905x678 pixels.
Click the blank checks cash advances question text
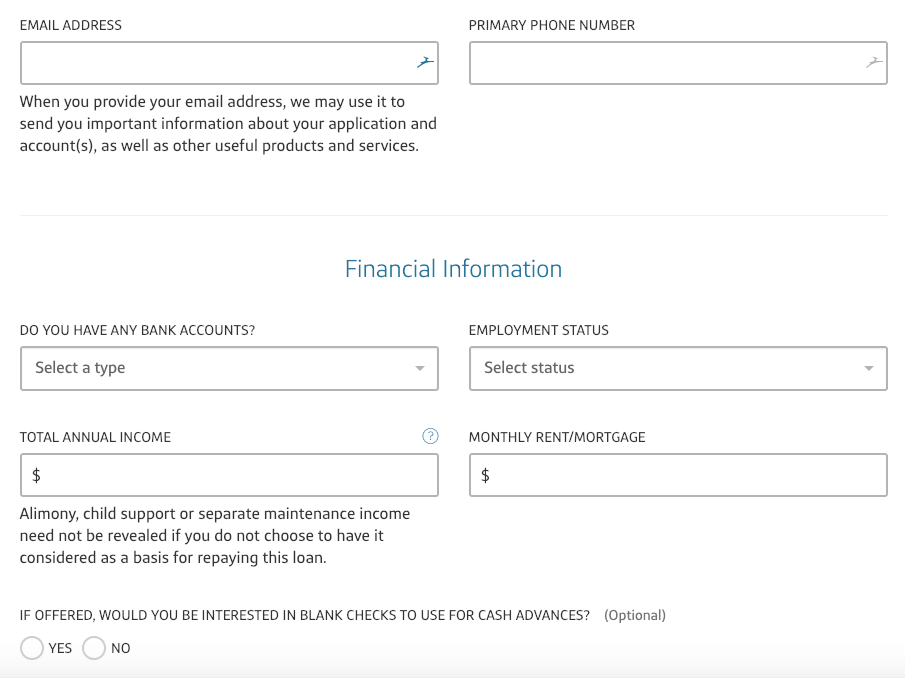click(x=305, y=615)
